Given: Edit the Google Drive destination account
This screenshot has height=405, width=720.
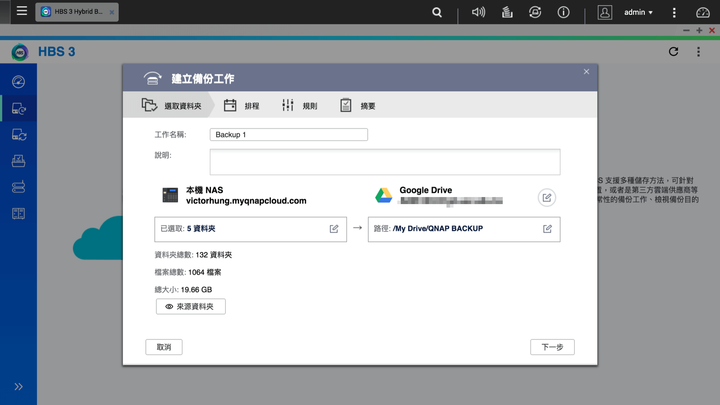Looking at the screenshot, I should [547, 197].
